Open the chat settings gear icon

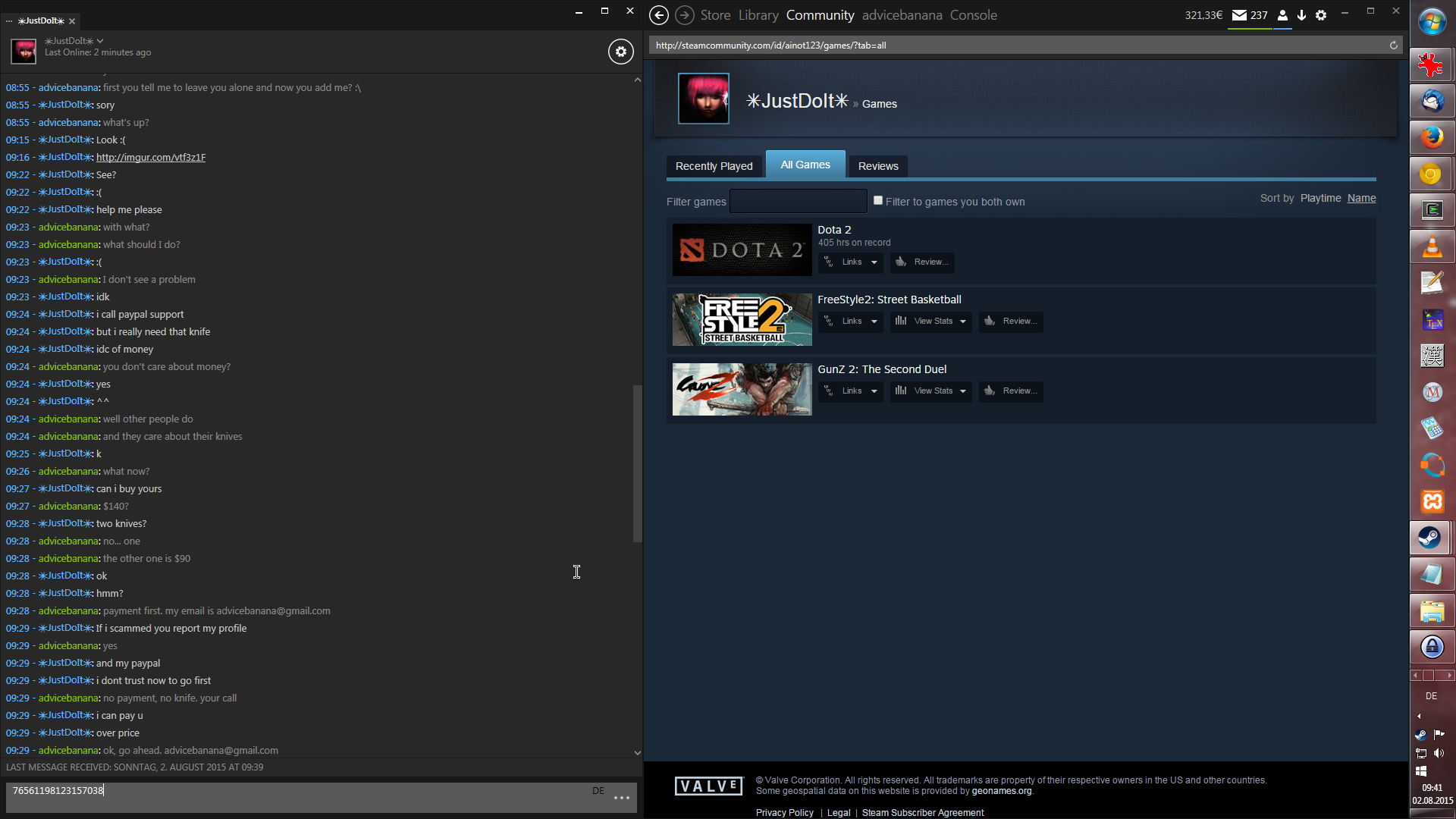[x=620, y=52]
